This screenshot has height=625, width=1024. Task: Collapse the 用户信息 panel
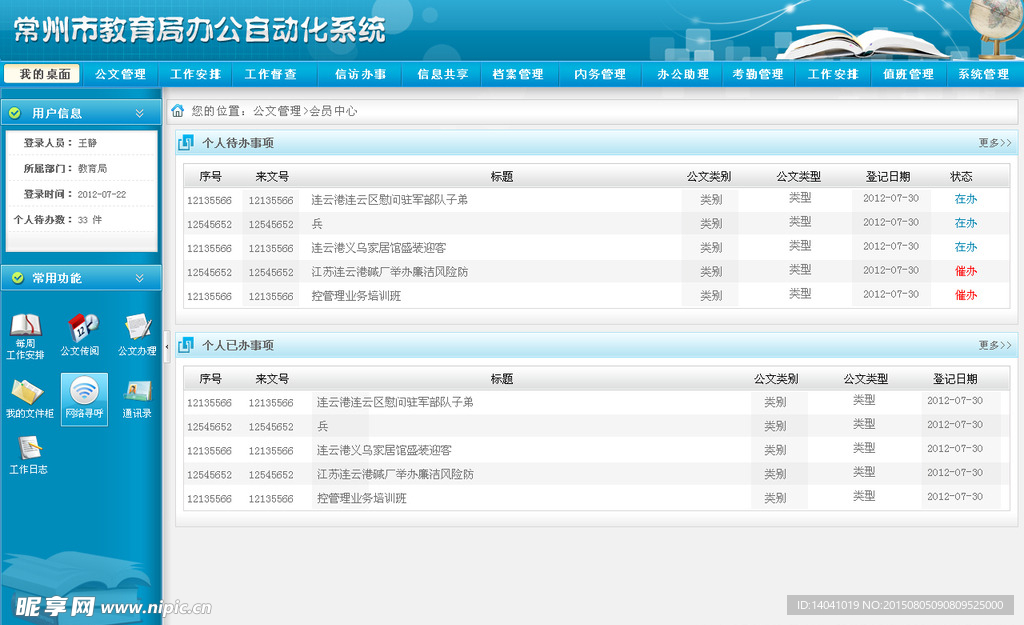tap(140, 113)
